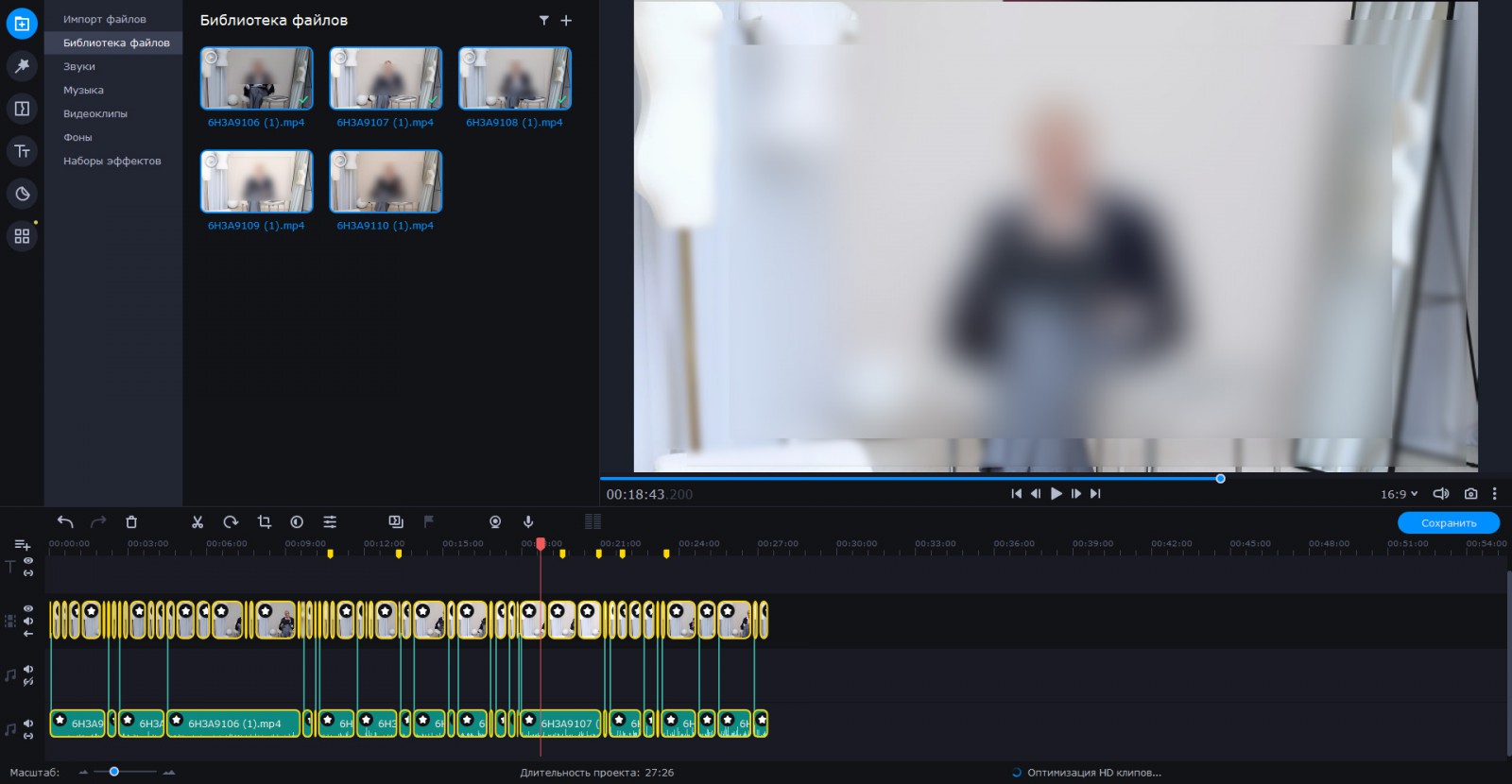
Task: Jump to the beginning of the project
Action: point(1016,494)
